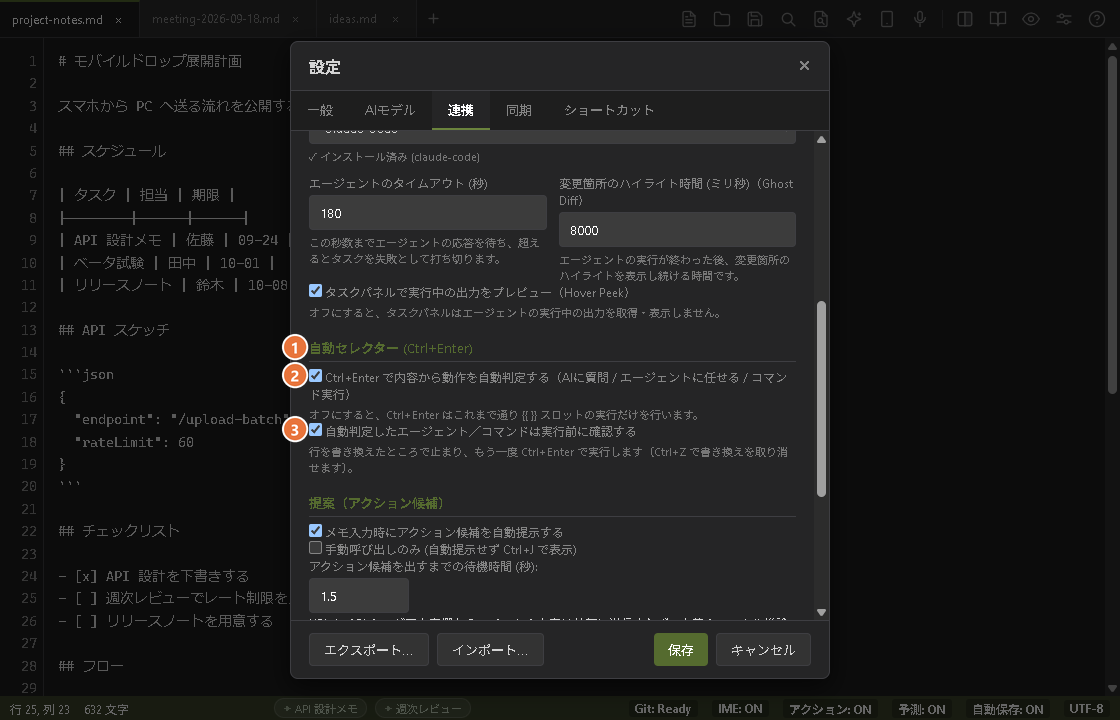Select the 連携 settings tab
This screenshot has height=720, width=1120.
tap(461, 110)
